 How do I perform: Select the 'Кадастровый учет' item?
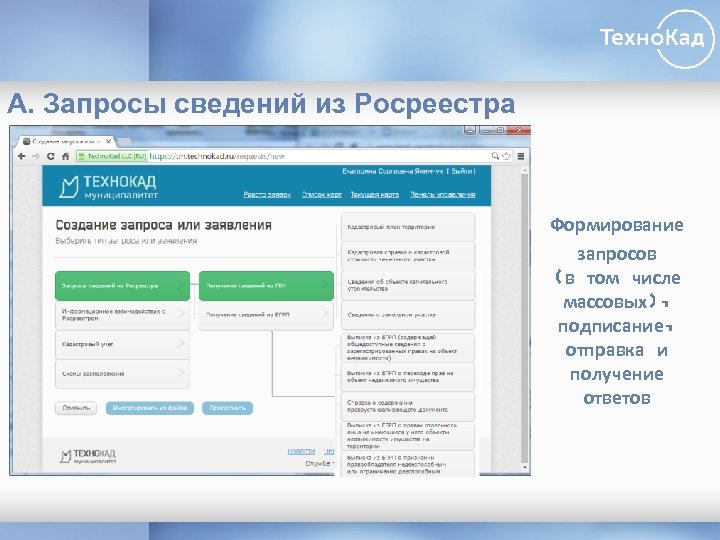[x=122, y=344]
